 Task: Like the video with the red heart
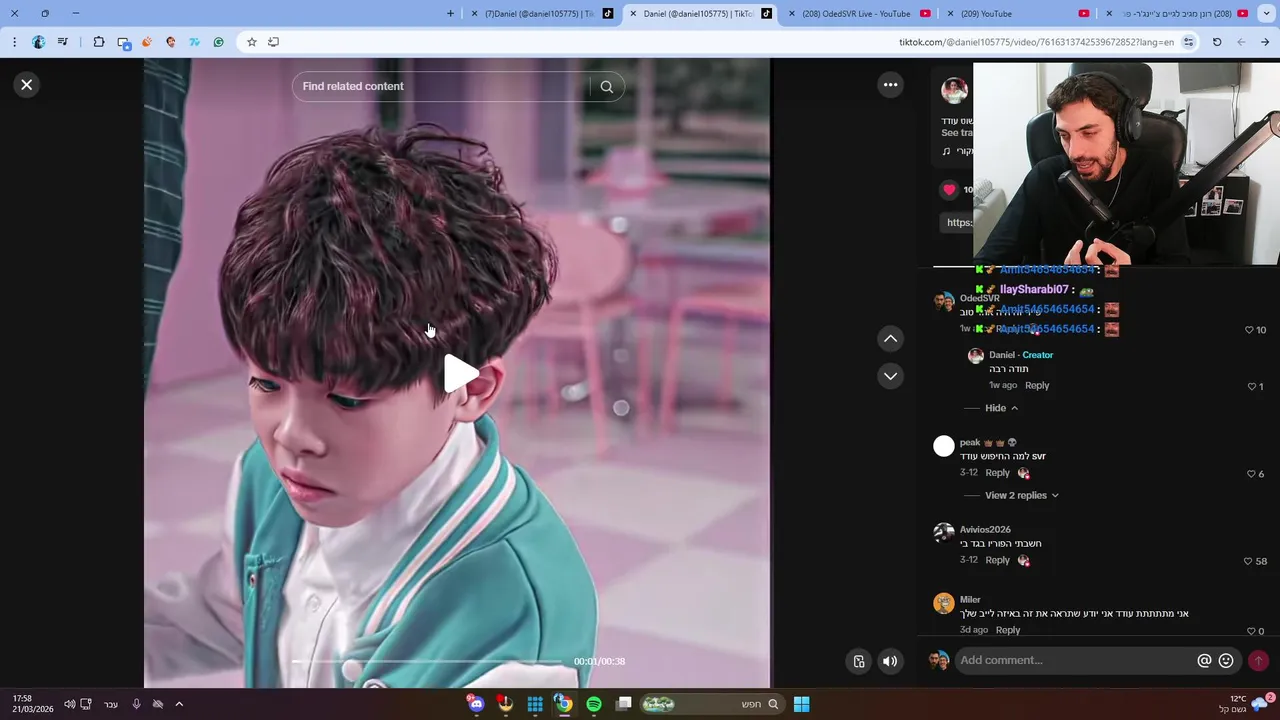click(x=949, y=189)
